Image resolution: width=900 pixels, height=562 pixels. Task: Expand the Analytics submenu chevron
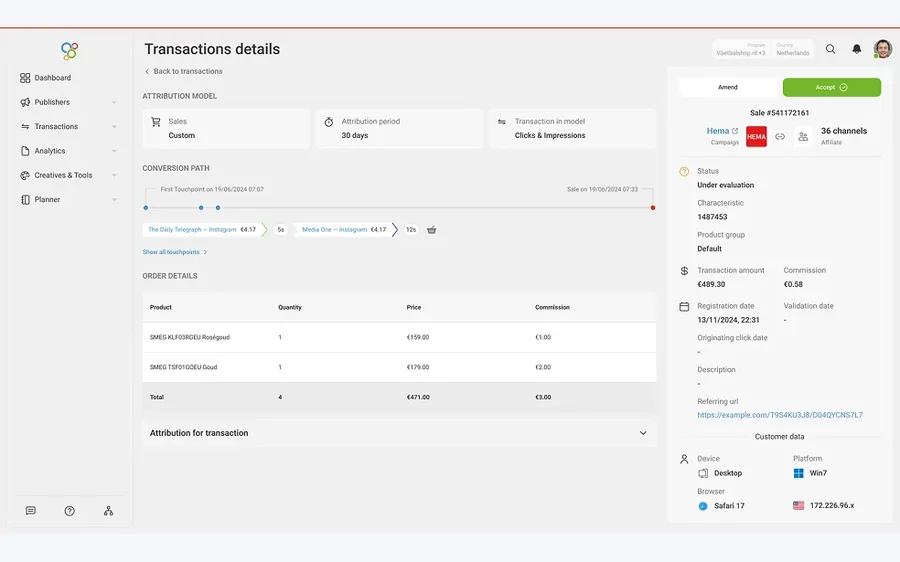(114, 151)
